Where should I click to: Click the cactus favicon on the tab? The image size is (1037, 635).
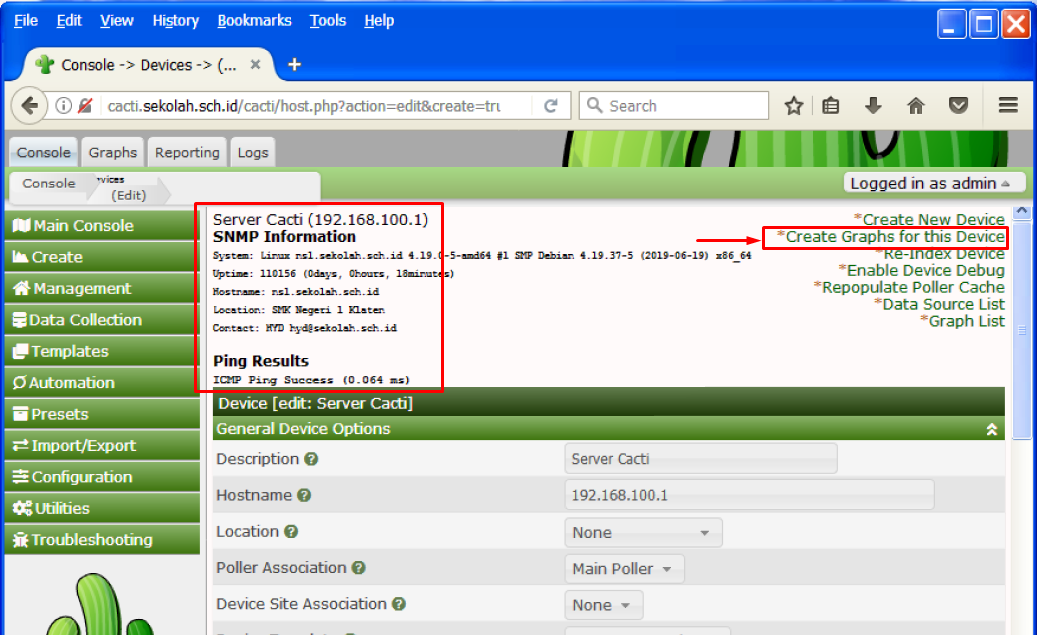tap(45, 64)
